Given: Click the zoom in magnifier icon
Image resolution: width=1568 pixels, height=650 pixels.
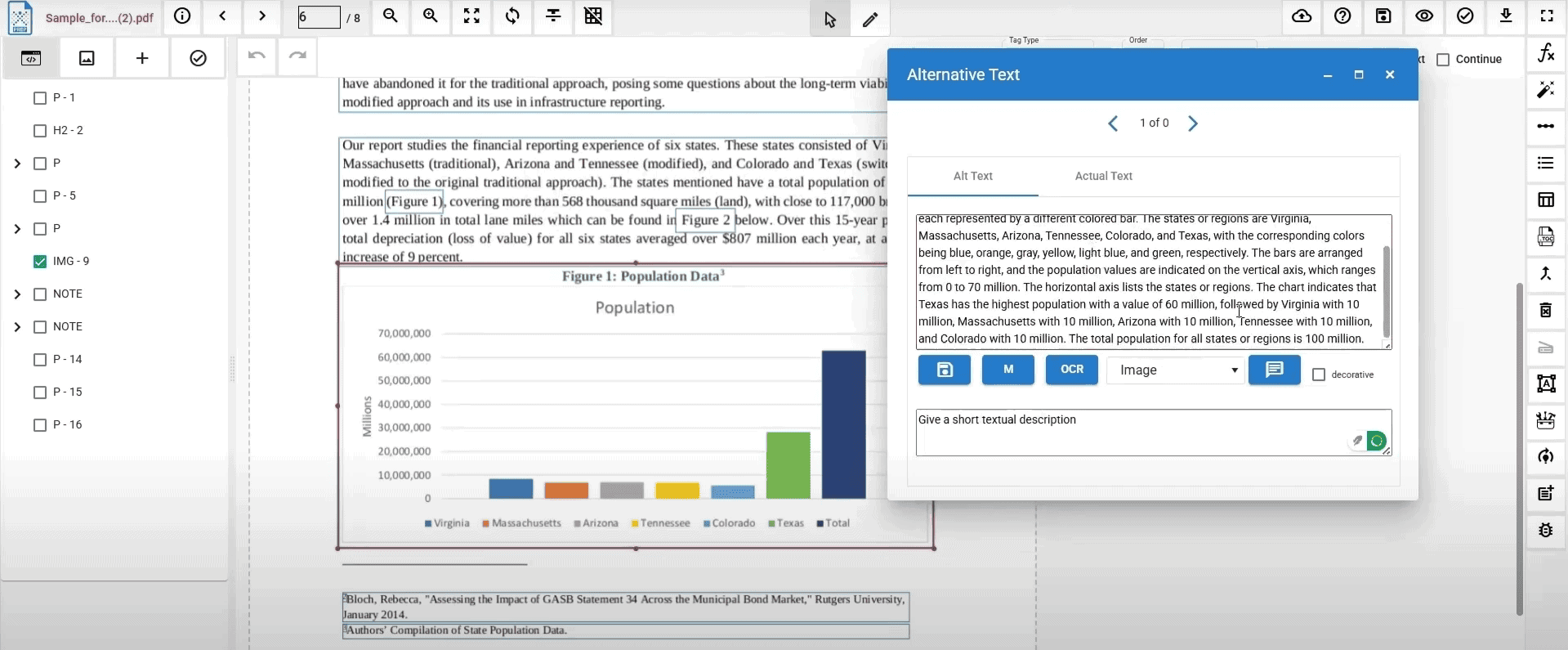Looking at the screenshot, I should pyautogui.click(x=431, y=16).
